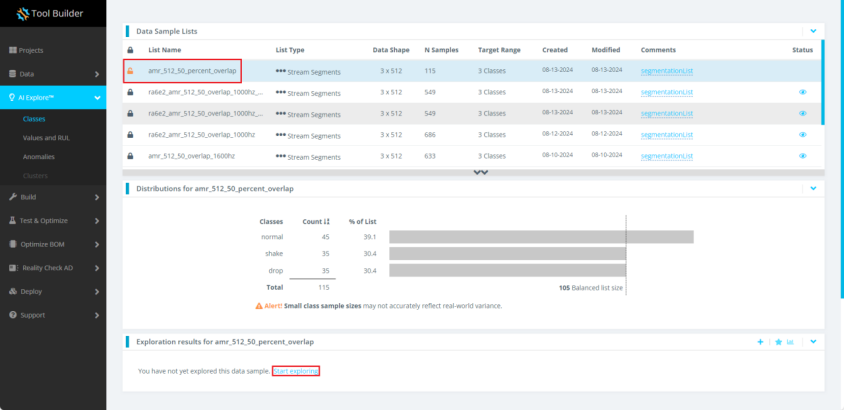Open Values and RUL section
Screen dimensions: 844x410
click(x=46, y=138)
